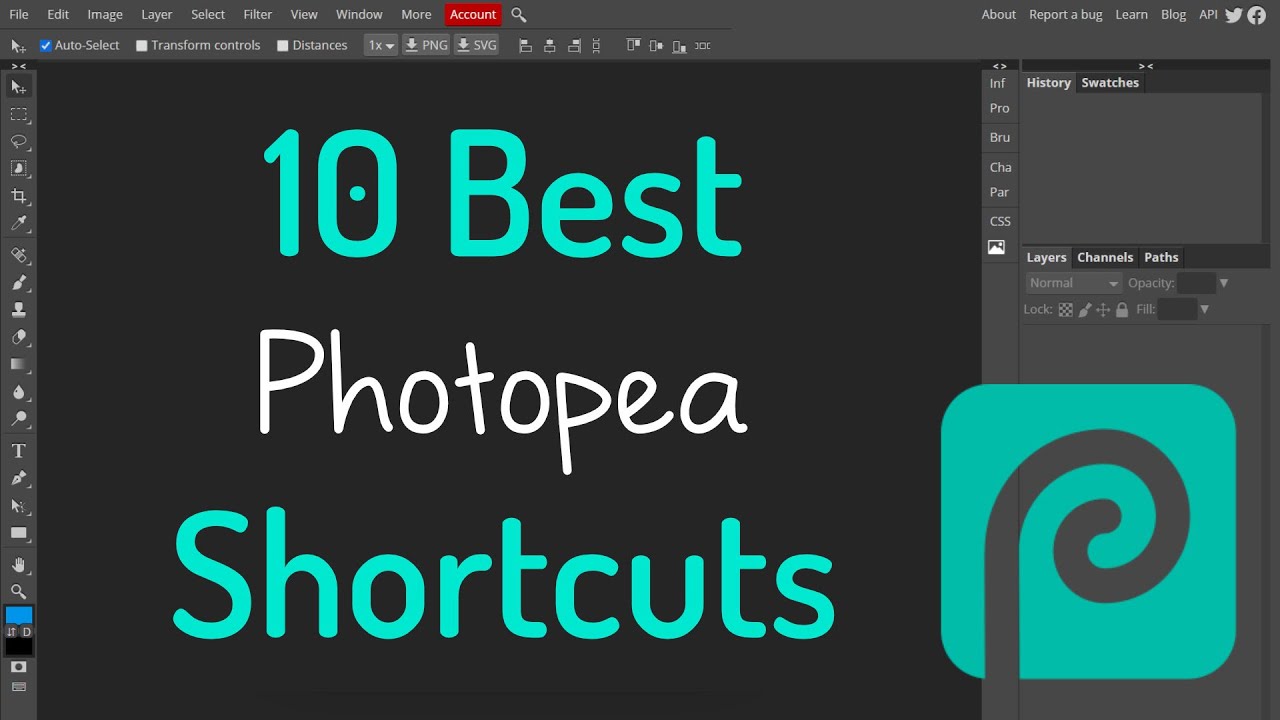Image resolution: width=1280 pixels, height=720 pixels.
Task: Select the Object Selection tool
Action: coord(18,168)
